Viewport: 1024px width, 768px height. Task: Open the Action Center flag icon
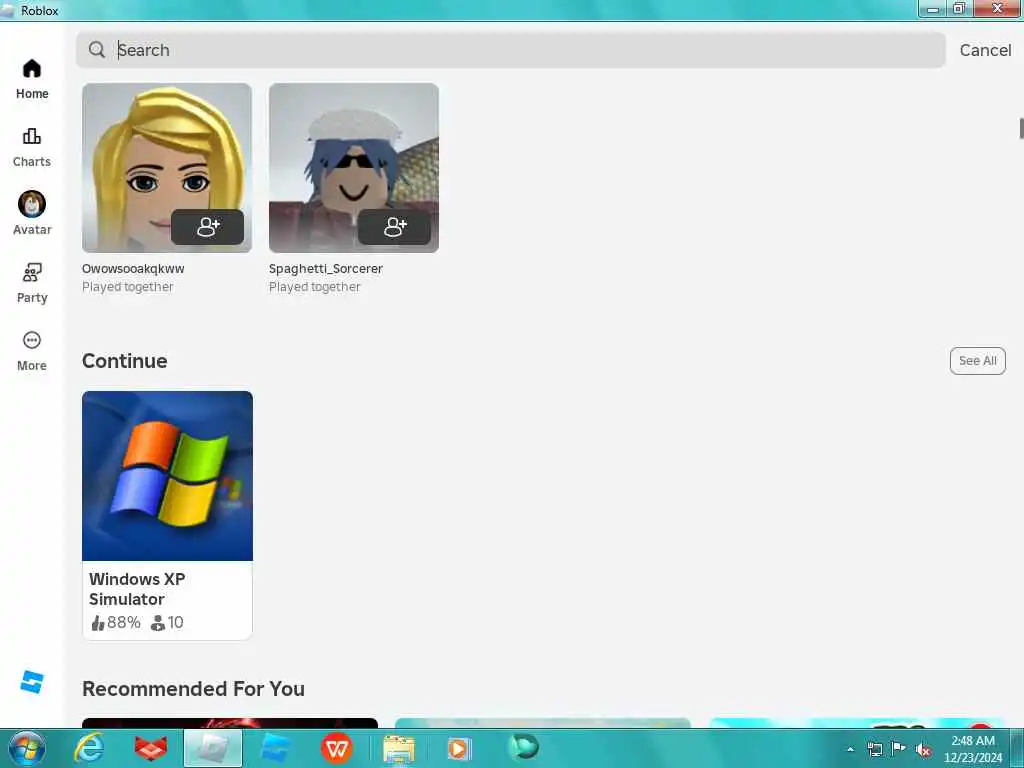(899, 748)
